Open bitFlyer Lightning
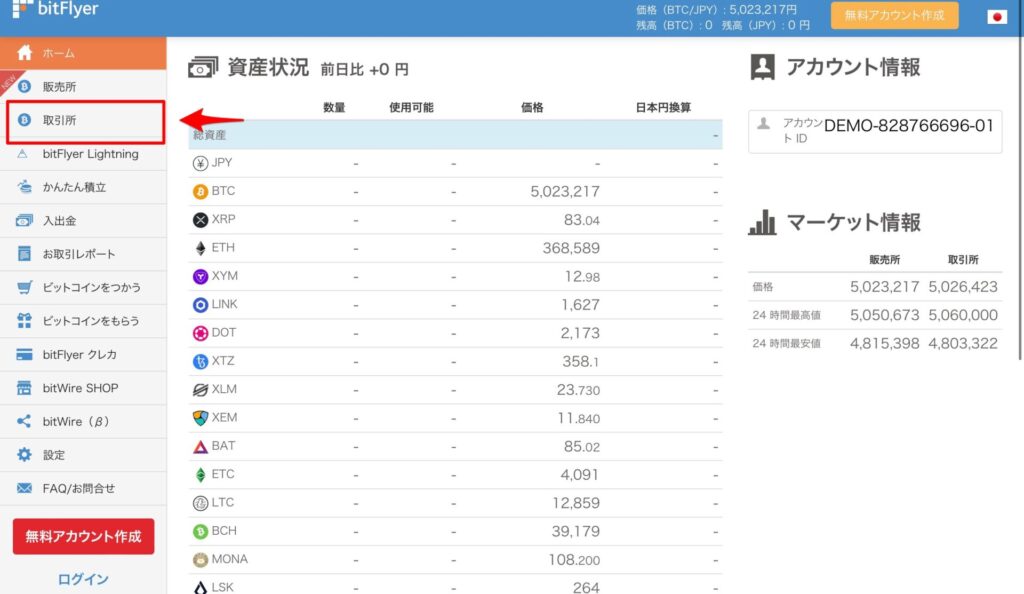The width and height of the screenshot is (1024, 594). click(83, 154)
